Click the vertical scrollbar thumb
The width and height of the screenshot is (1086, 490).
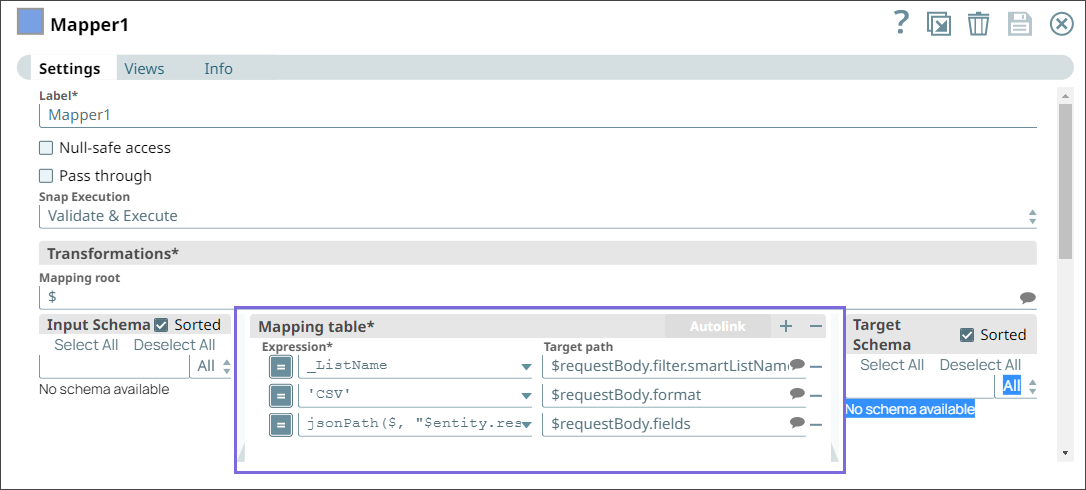[1066, 182]
